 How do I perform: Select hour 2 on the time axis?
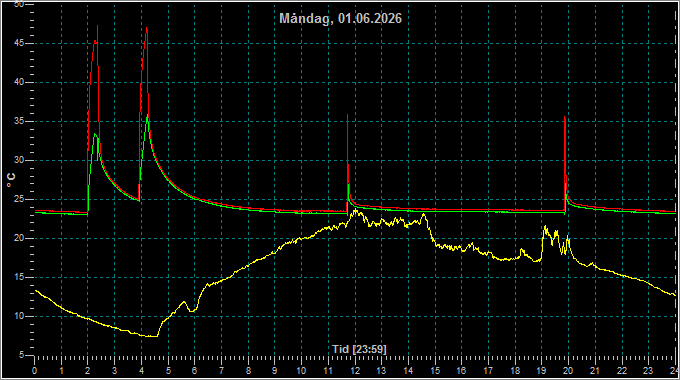pos(88,371)
